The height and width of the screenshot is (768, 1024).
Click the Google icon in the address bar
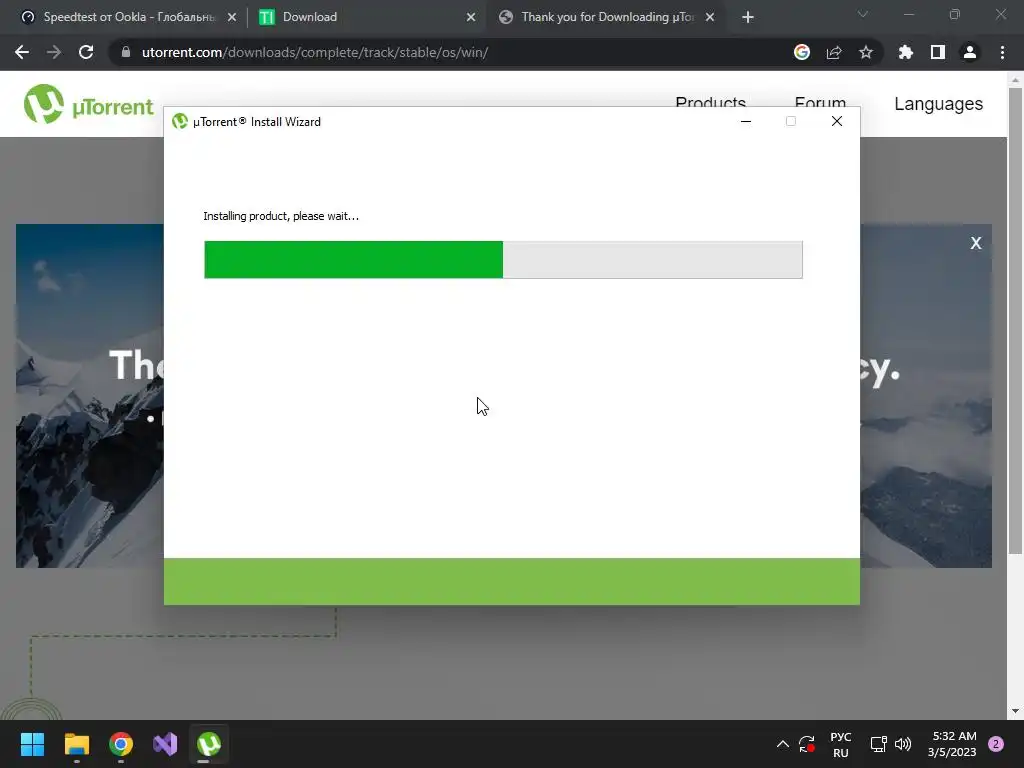tap(802, 52)
